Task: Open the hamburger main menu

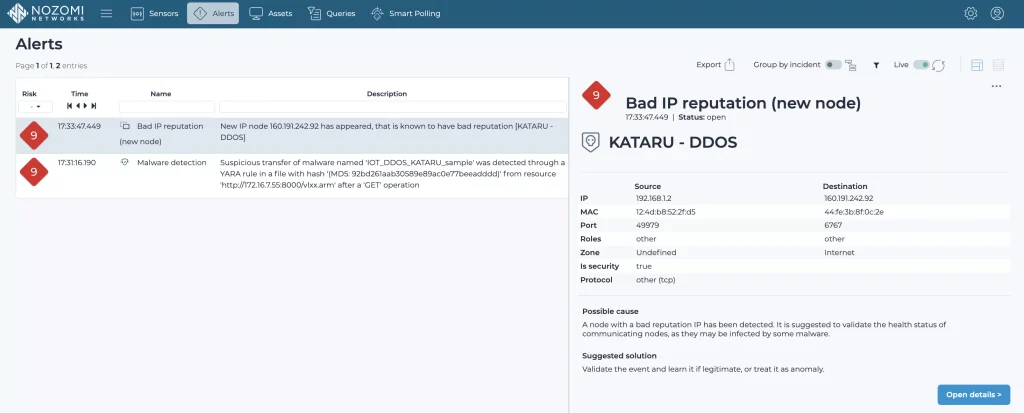Action: click(x=106, y=13)
